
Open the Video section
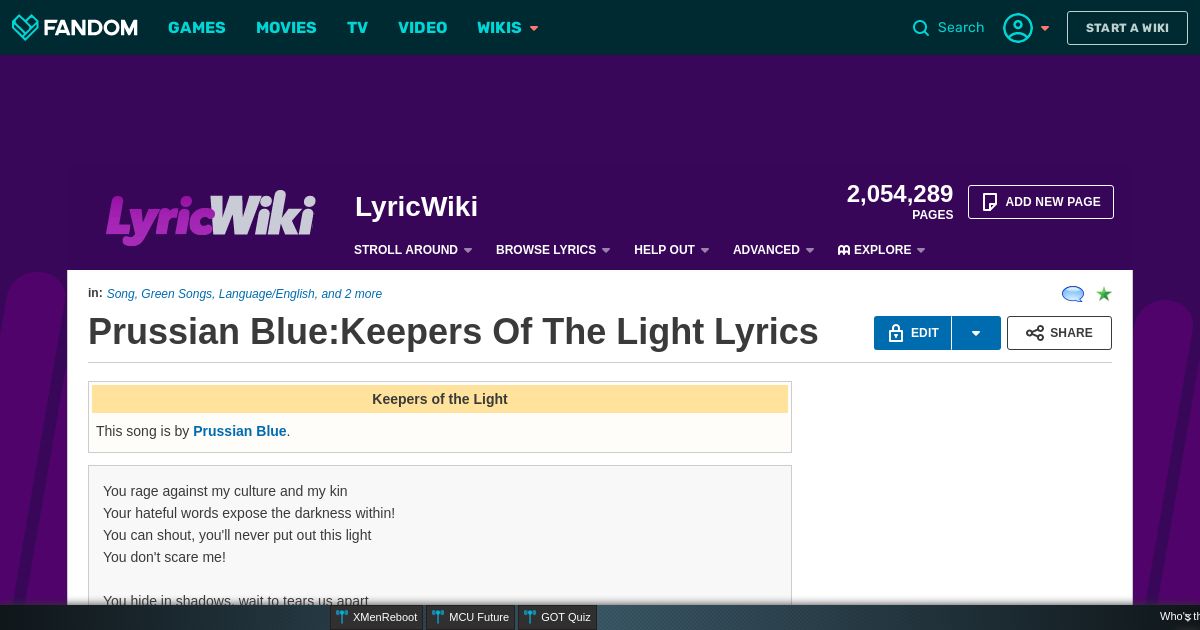(422, 28)
